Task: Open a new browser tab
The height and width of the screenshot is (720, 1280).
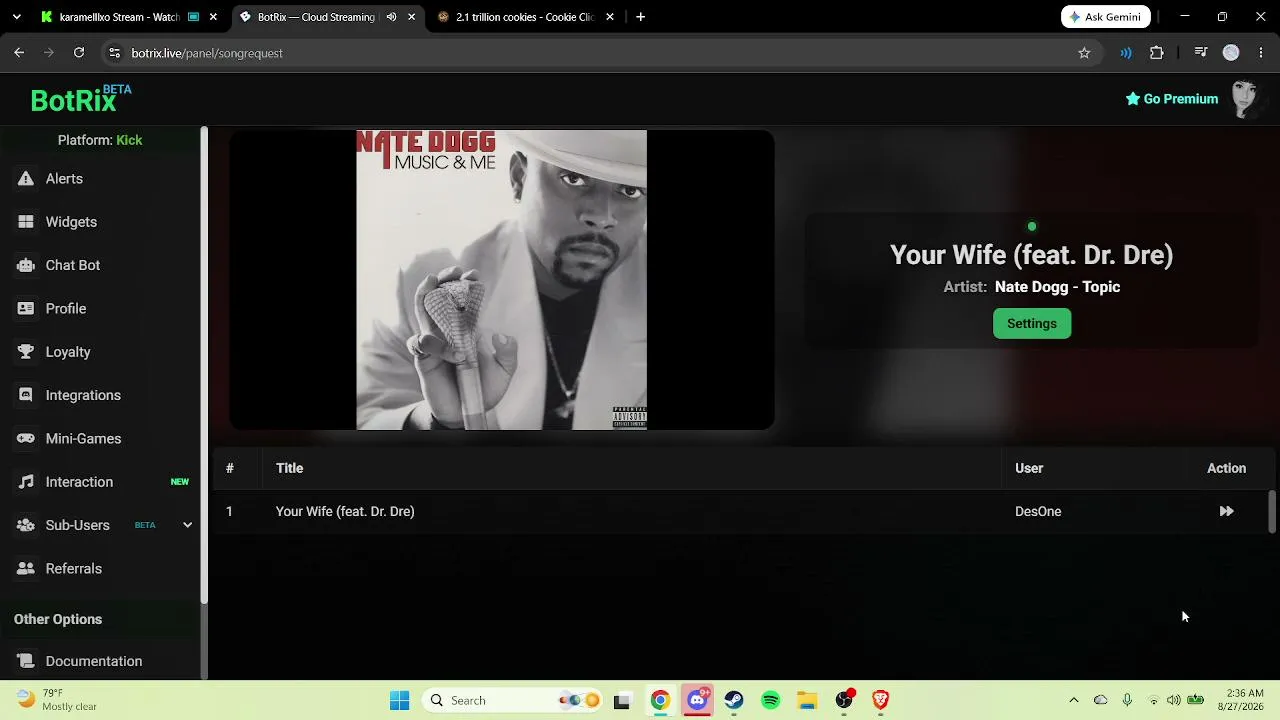Action: (640, 17)
